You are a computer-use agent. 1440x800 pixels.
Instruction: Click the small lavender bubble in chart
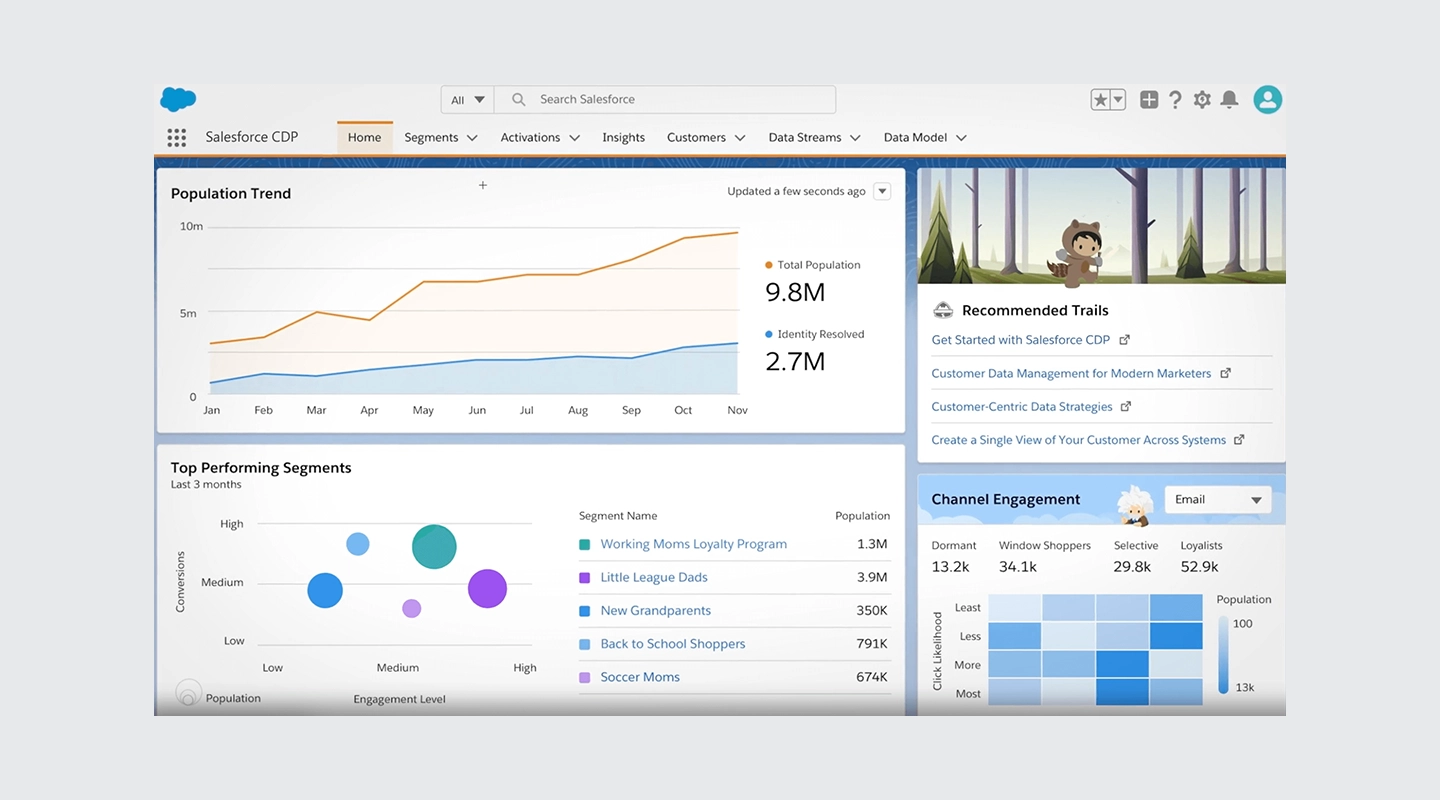click(x=411, y=608)
